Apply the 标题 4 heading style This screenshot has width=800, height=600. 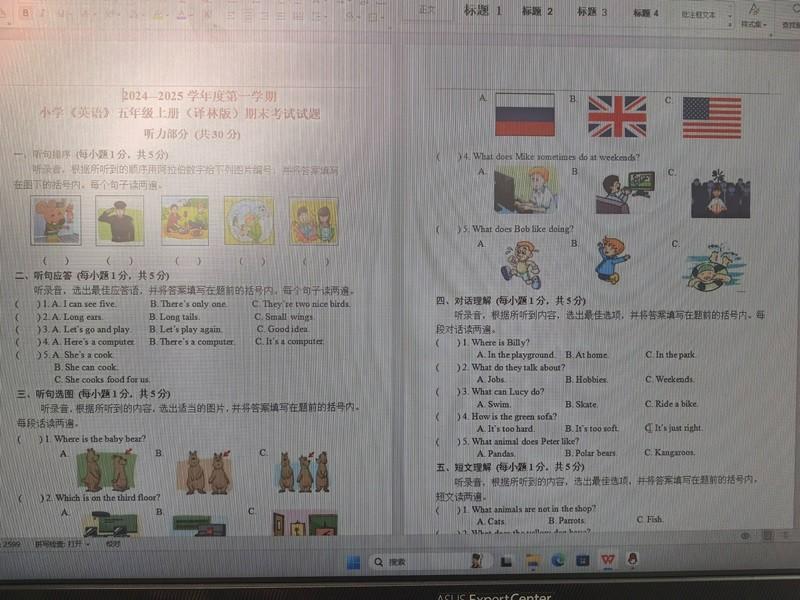(646, 13)
